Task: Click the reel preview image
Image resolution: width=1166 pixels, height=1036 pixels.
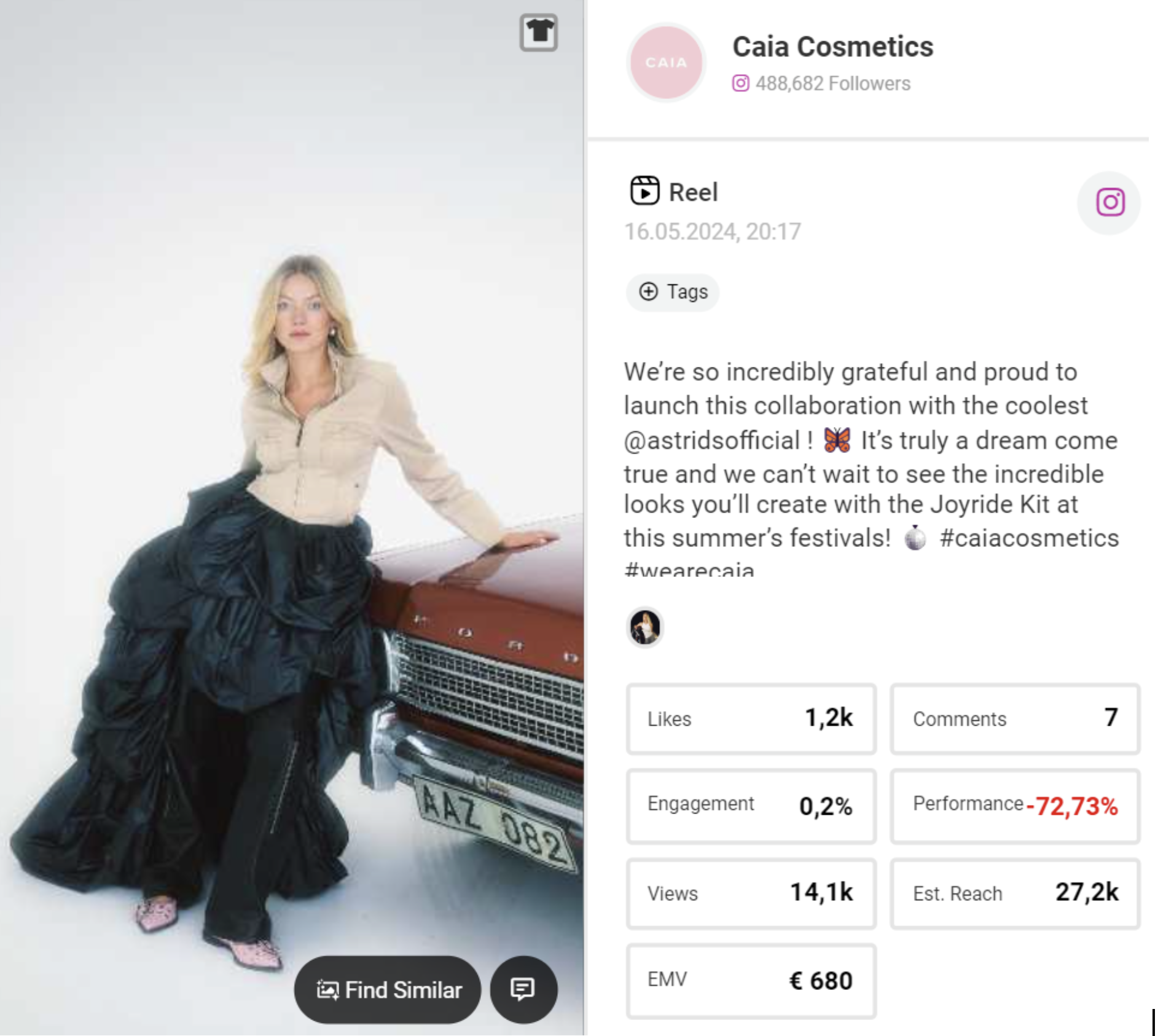Action: (x=291, y=492)
